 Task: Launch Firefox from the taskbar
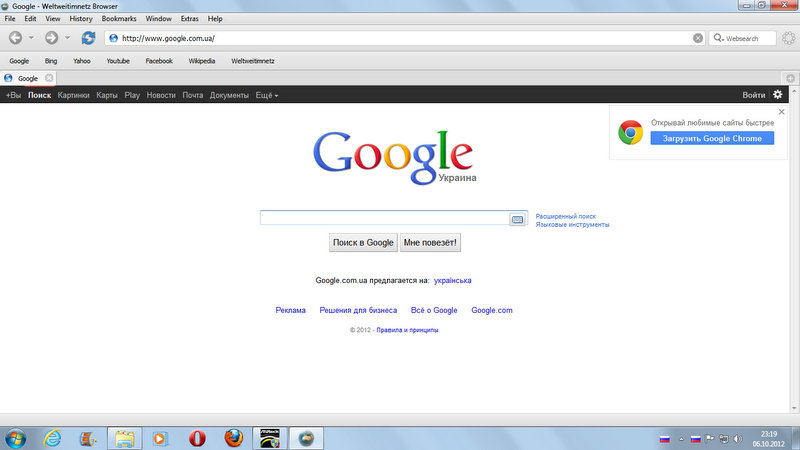click(x=234, y=438)
